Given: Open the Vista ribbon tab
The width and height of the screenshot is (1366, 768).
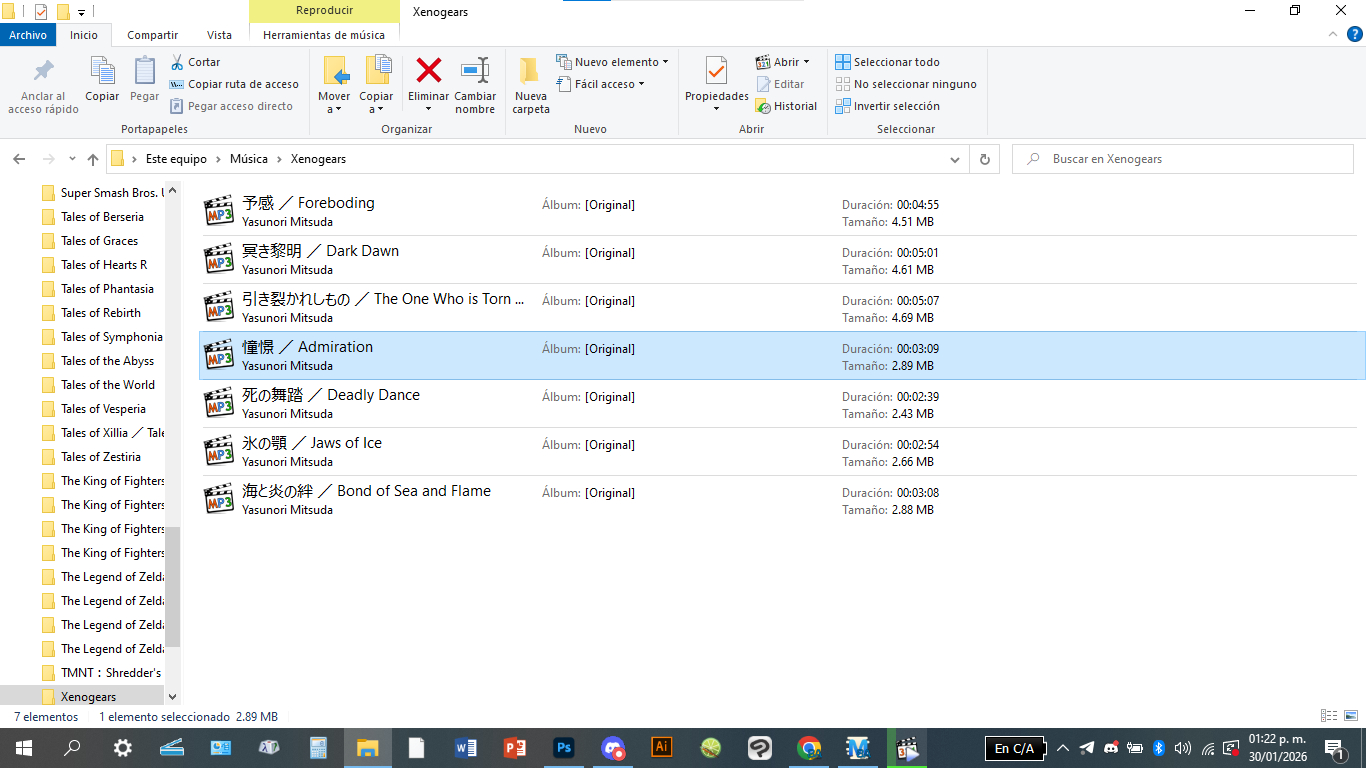Looking at the screenshot, I should (219, 35).
